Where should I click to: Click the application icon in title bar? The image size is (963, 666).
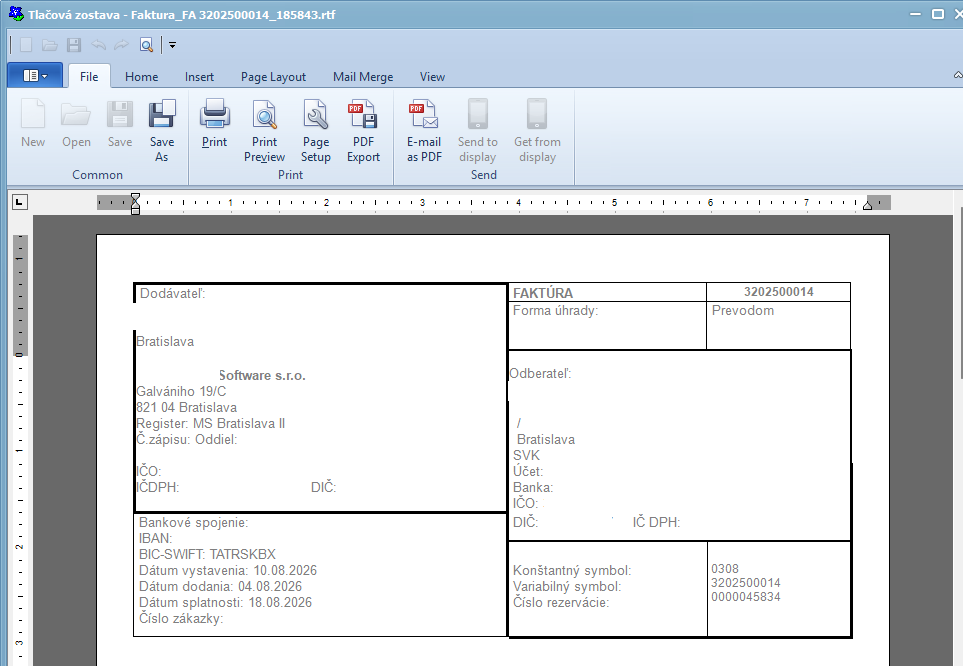pos(16,13)
